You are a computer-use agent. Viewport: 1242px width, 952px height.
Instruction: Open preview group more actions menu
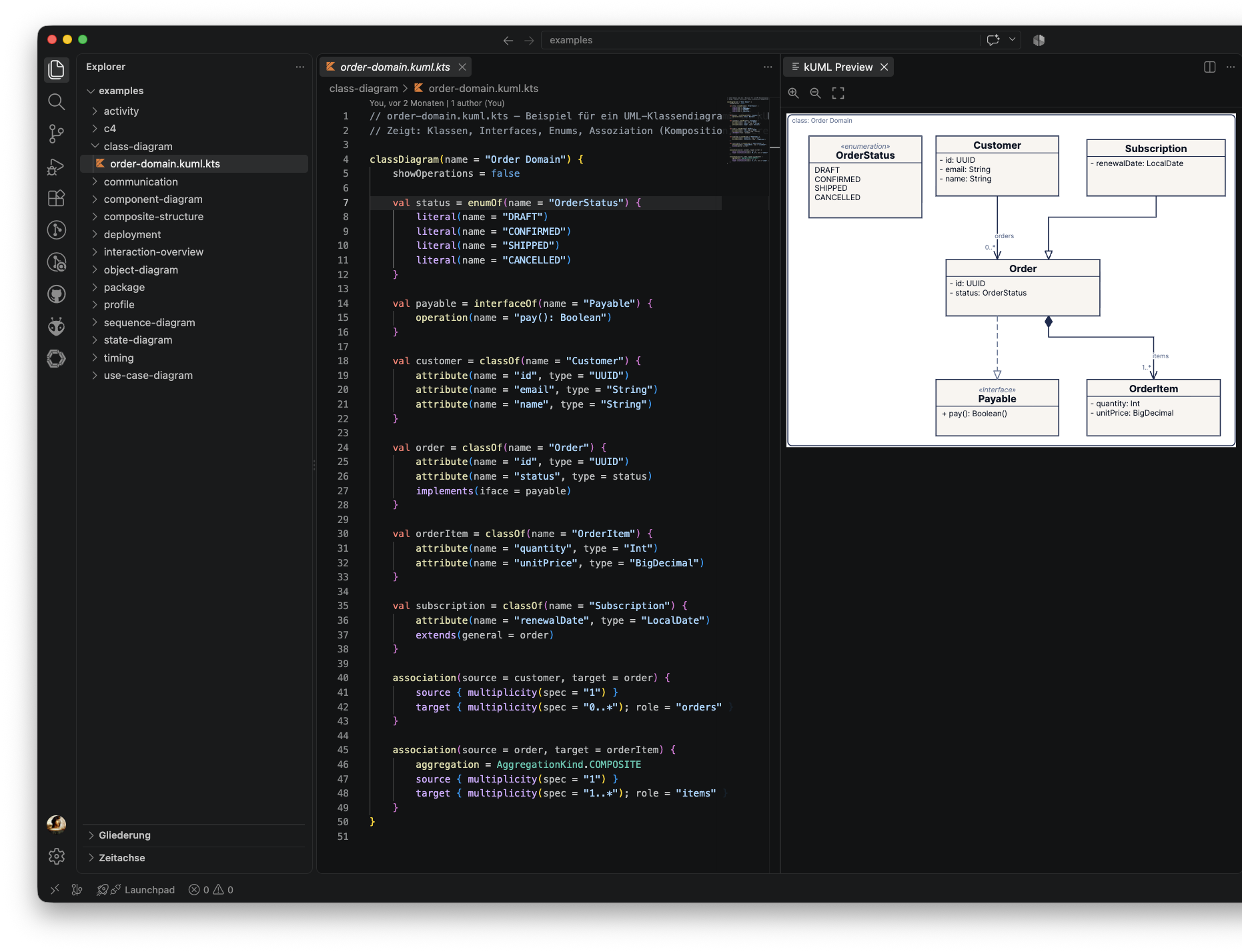pyautogui.click(x=1231, y=67)
